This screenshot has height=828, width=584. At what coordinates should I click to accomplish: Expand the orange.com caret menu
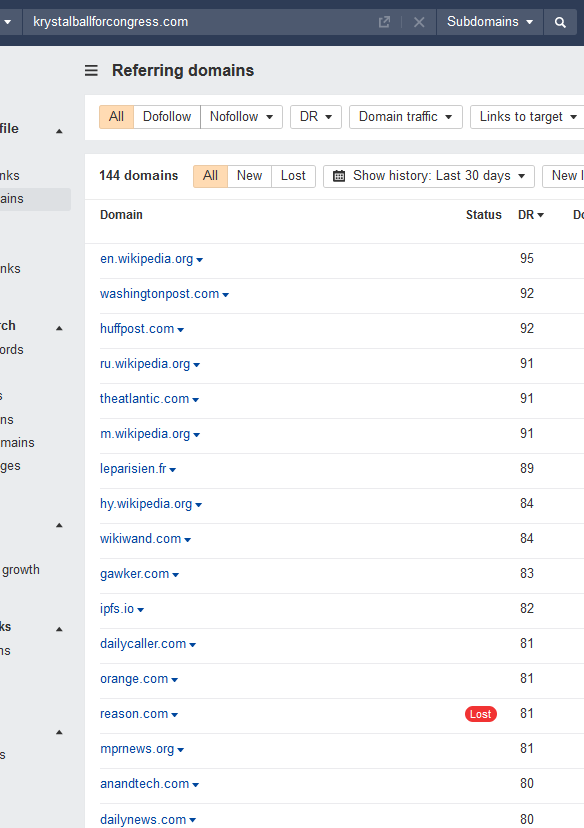(175, 680)
